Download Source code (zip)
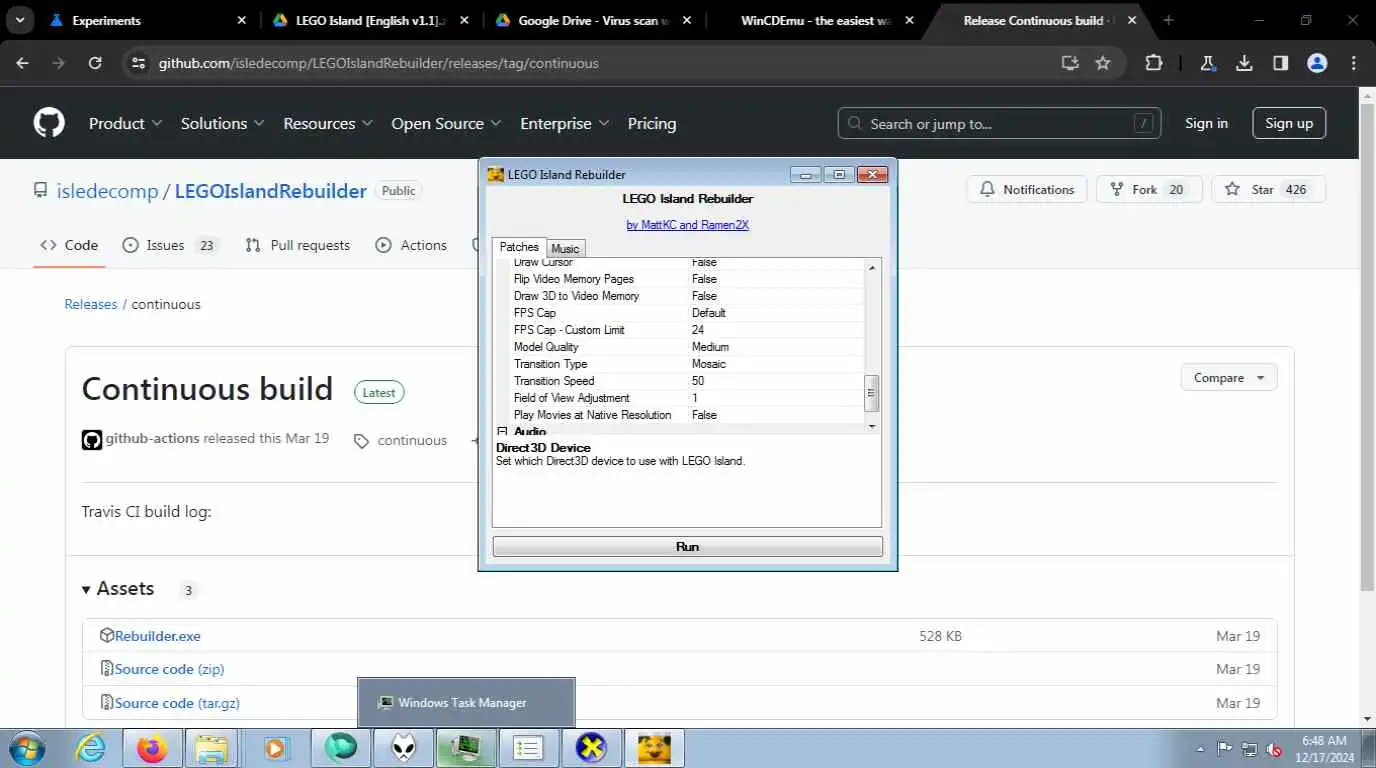The width and height of the screenshot is (1376, 768). click(x=169, y=669)
